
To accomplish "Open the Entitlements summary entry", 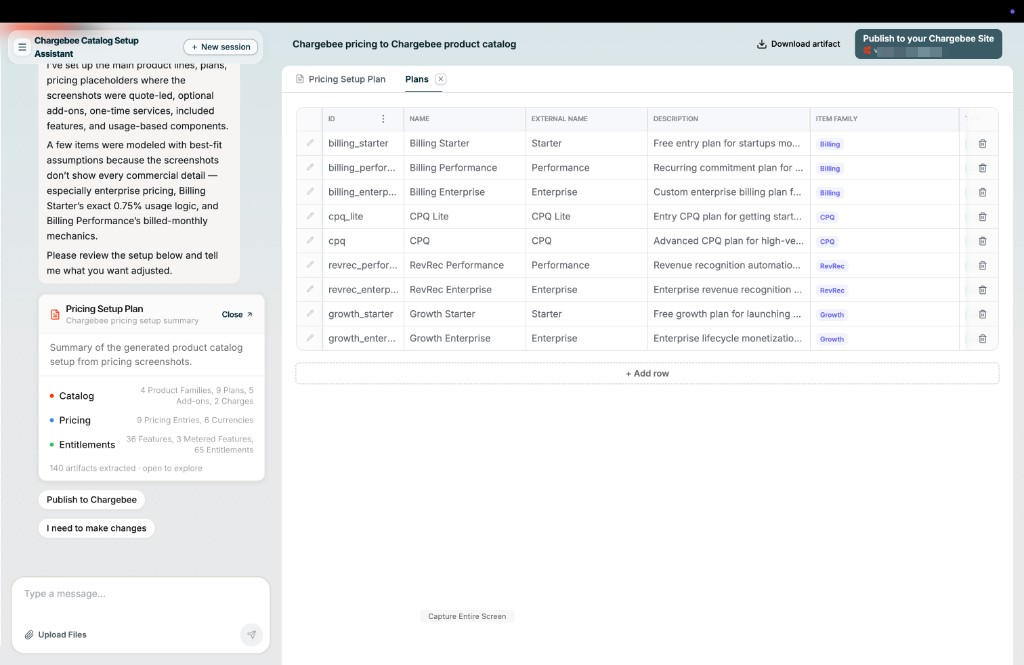I will (152, 444).
